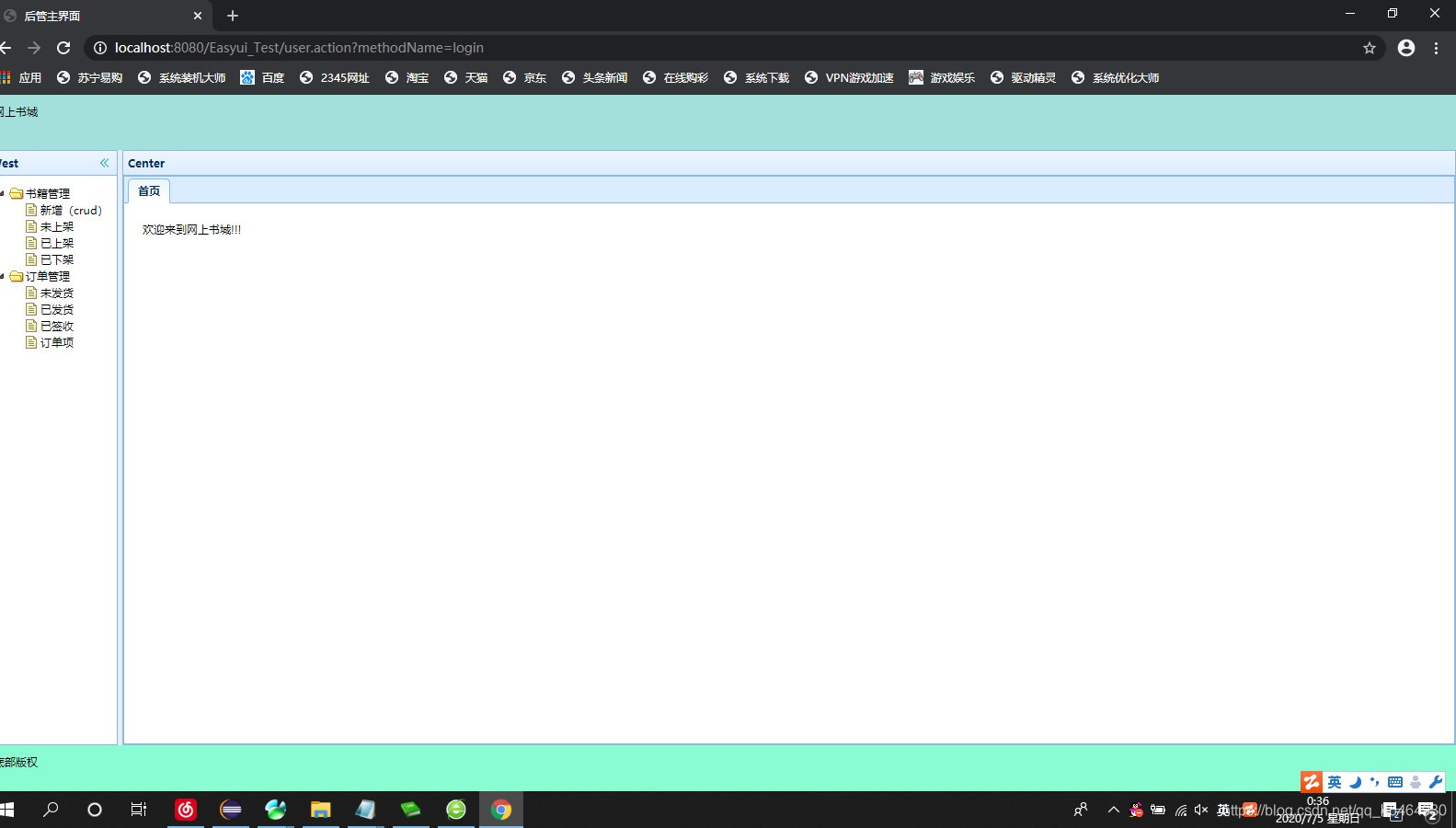
Task: Open Cortana circle on the taskbar
Action: (x=94, y=810)
